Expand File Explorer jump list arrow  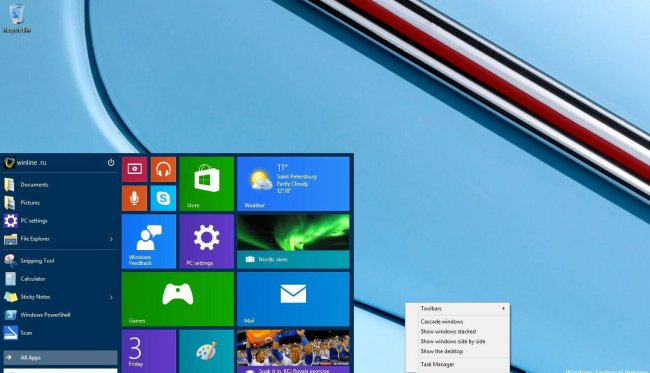point(111,239)
